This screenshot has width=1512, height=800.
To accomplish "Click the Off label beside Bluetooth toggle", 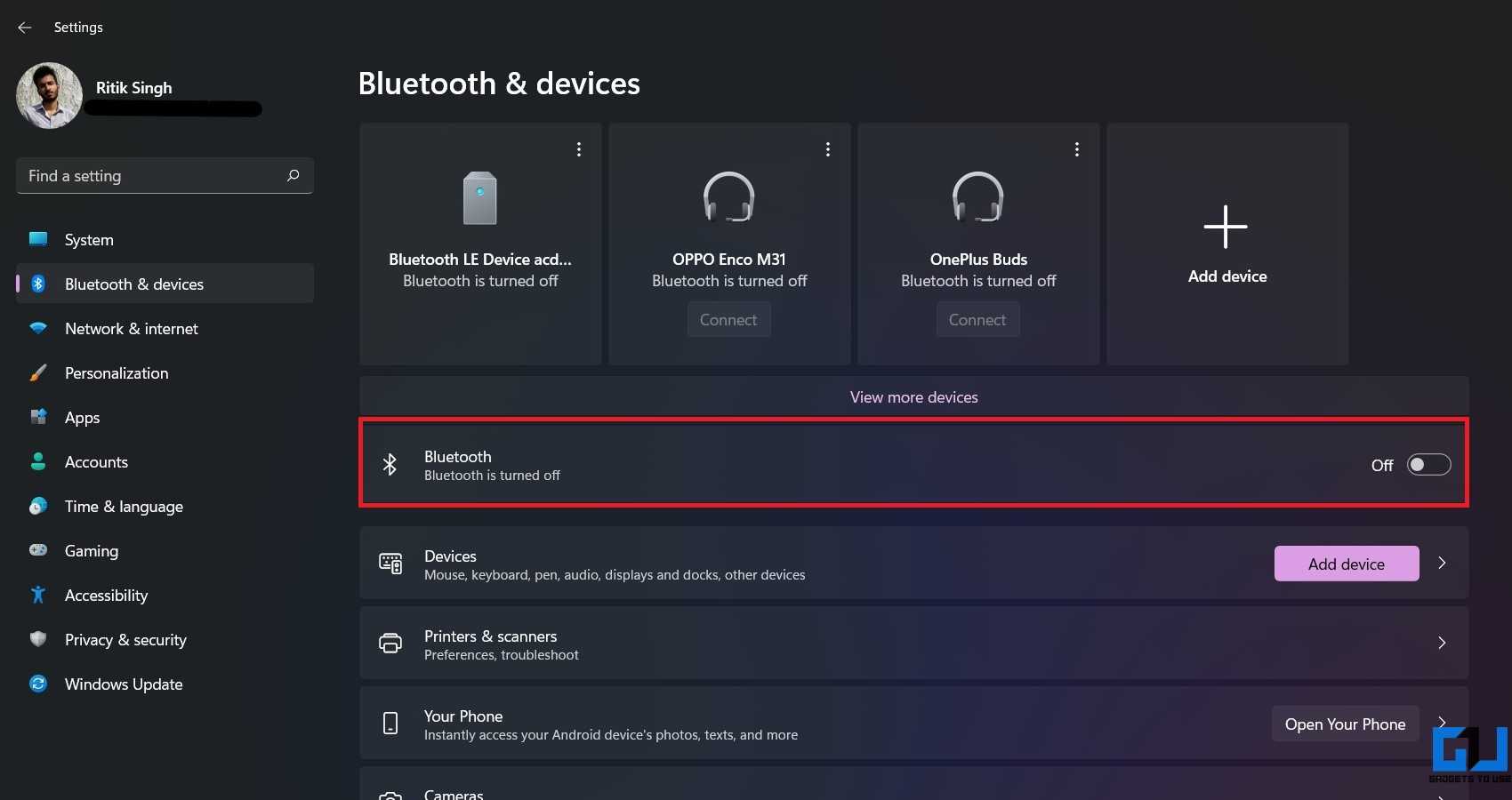I will 1382,466.
